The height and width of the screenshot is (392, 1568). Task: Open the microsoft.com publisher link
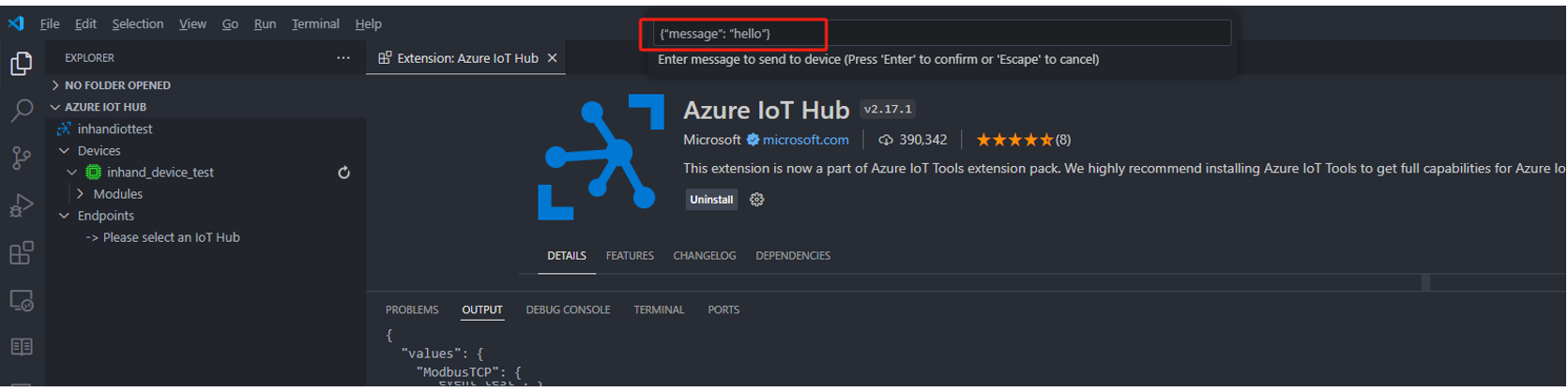[x=805, y=140]
